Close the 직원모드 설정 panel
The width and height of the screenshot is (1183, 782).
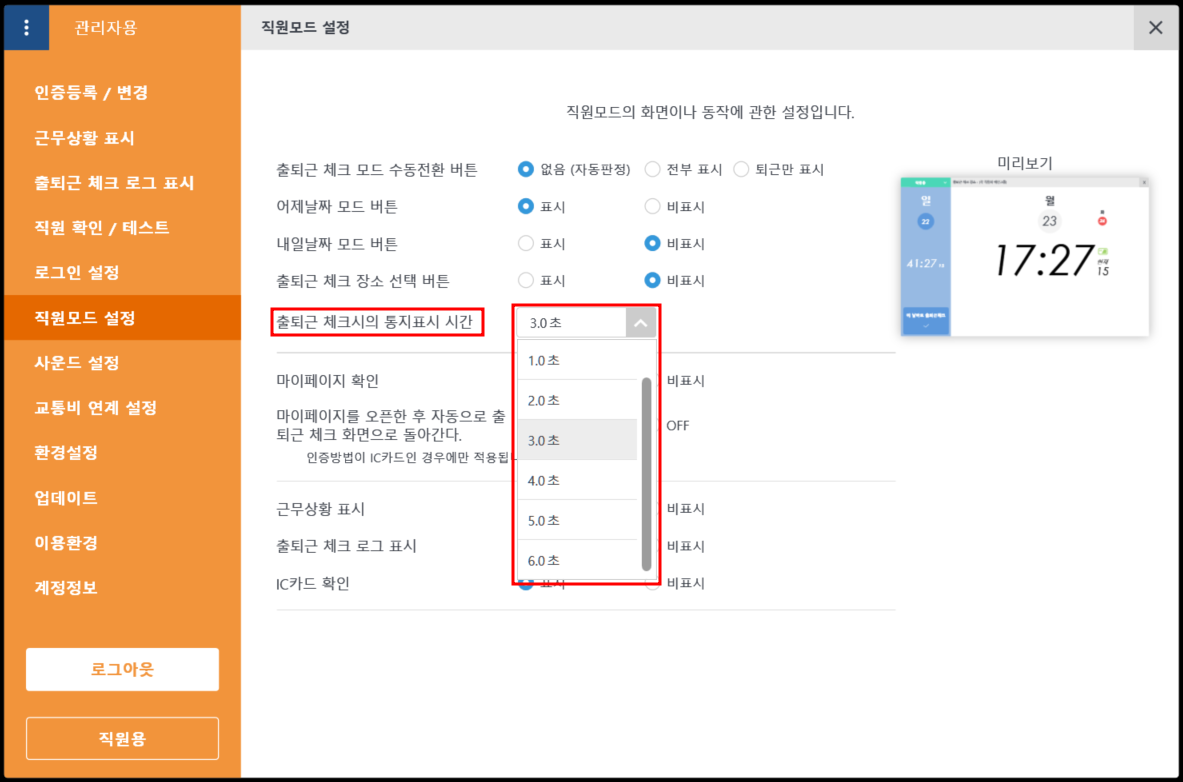pyautogui.click(x=1155, y=27)
